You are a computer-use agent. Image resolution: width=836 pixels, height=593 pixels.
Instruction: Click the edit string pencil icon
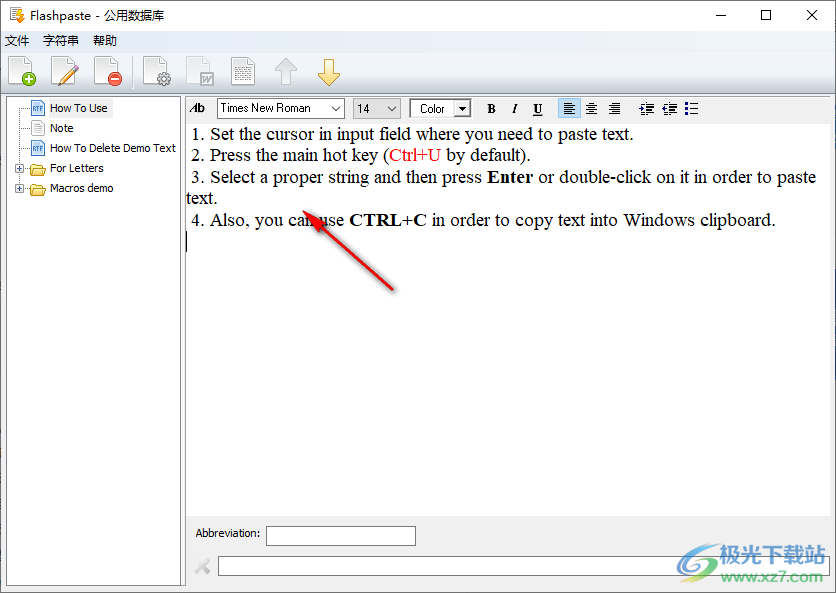pyautogui.click(x=65, y=71)
